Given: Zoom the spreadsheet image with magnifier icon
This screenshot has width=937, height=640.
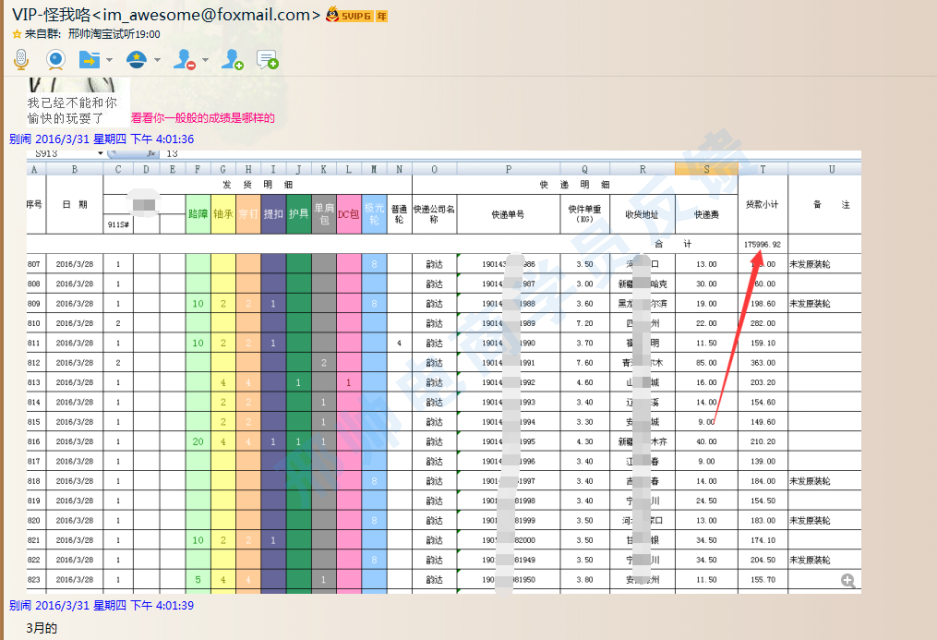Looking at the screenshot, I should (848, 581).
